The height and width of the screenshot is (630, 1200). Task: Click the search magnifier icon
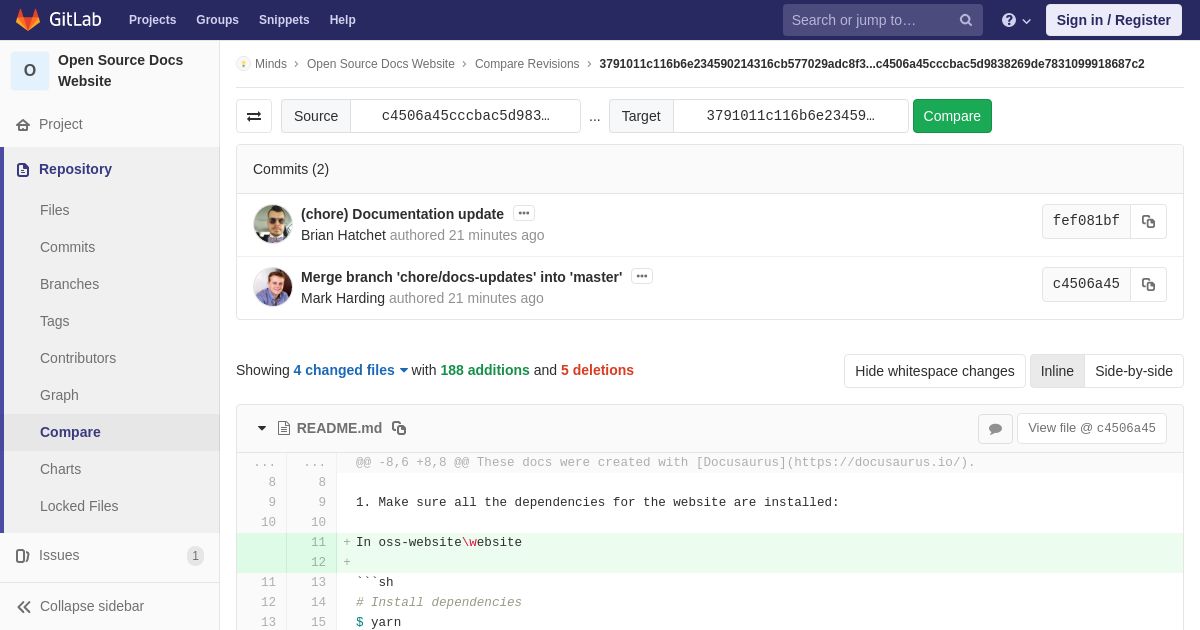pos(965,20)
